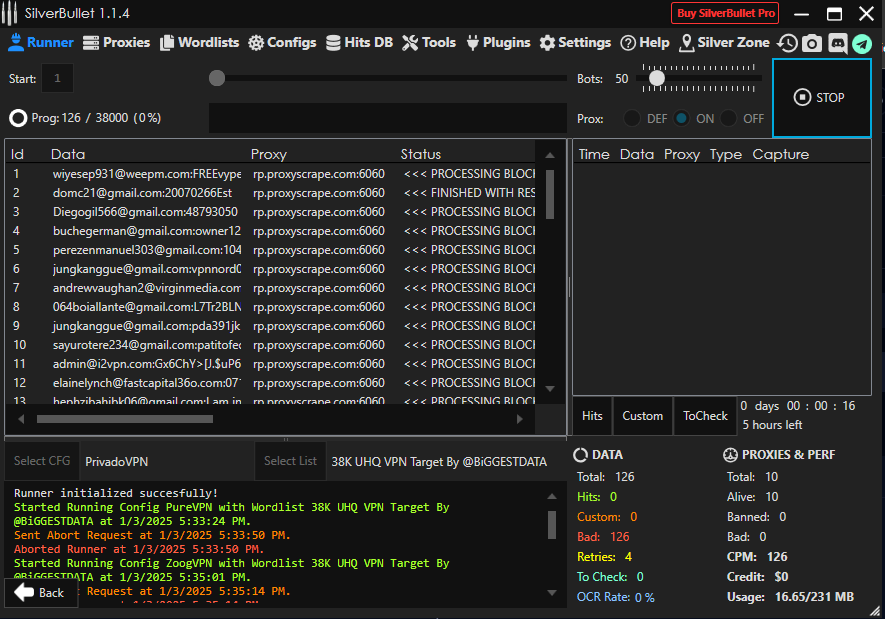The height and width of the screenshot is (619, 885).
Task: Switch to the Custom tab
Action: tap(642, 416)
